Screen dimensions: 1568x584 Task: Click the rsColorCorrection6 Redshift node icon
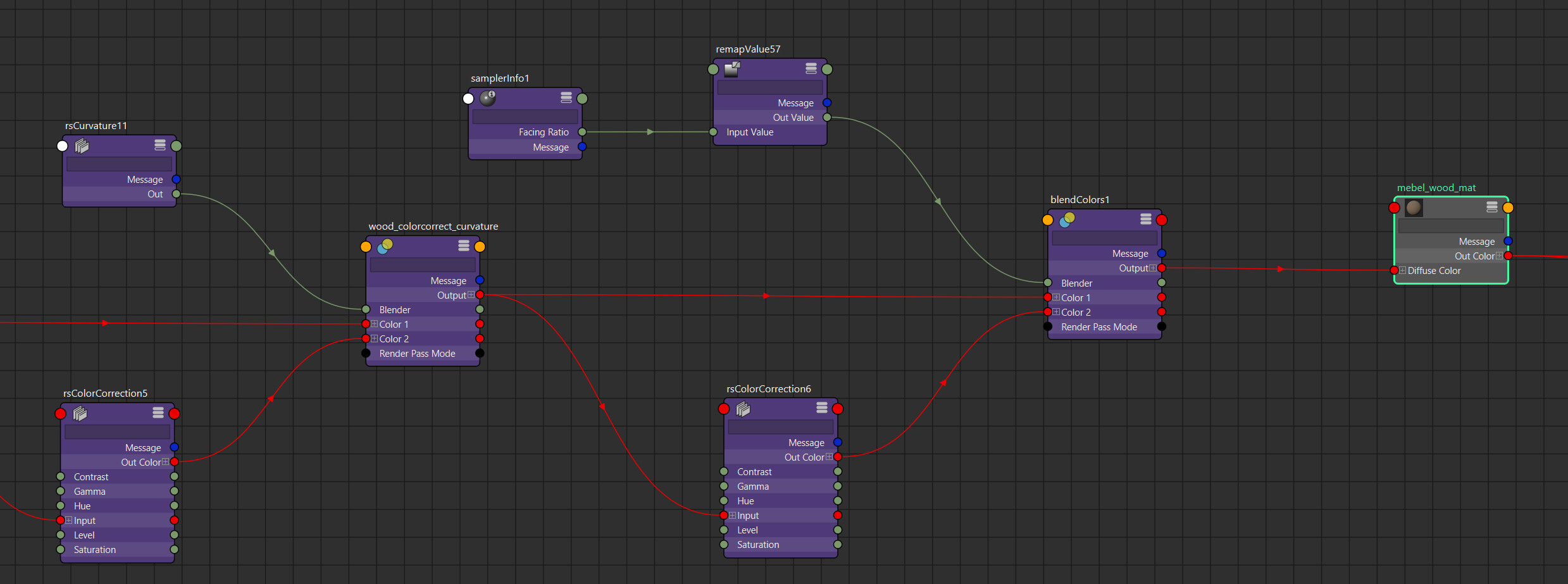click(743, 409)
